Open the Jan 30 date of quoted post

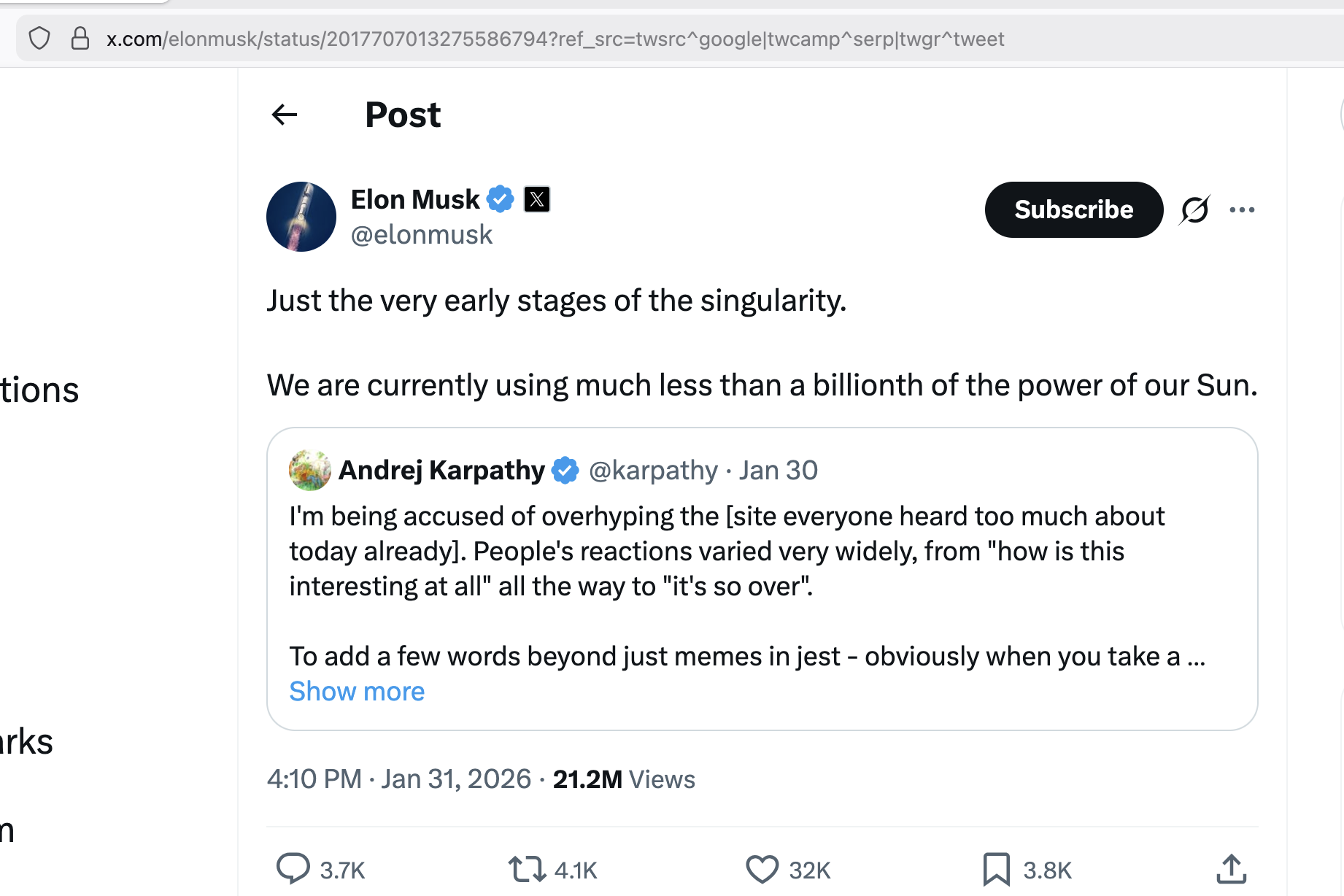click(778, 471)
